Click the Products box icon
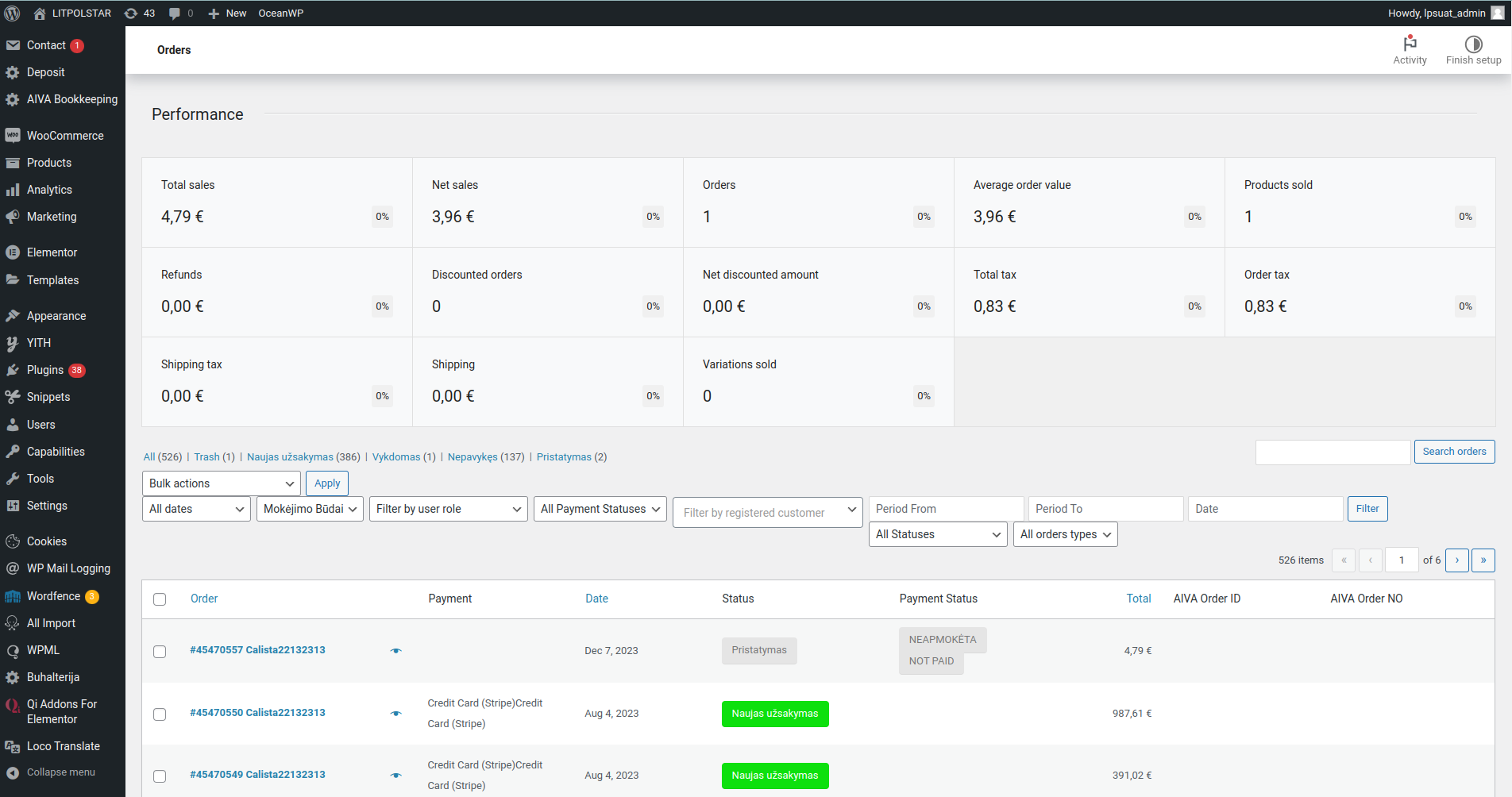This screenshot has height=797, width=1512. (13, 163)
